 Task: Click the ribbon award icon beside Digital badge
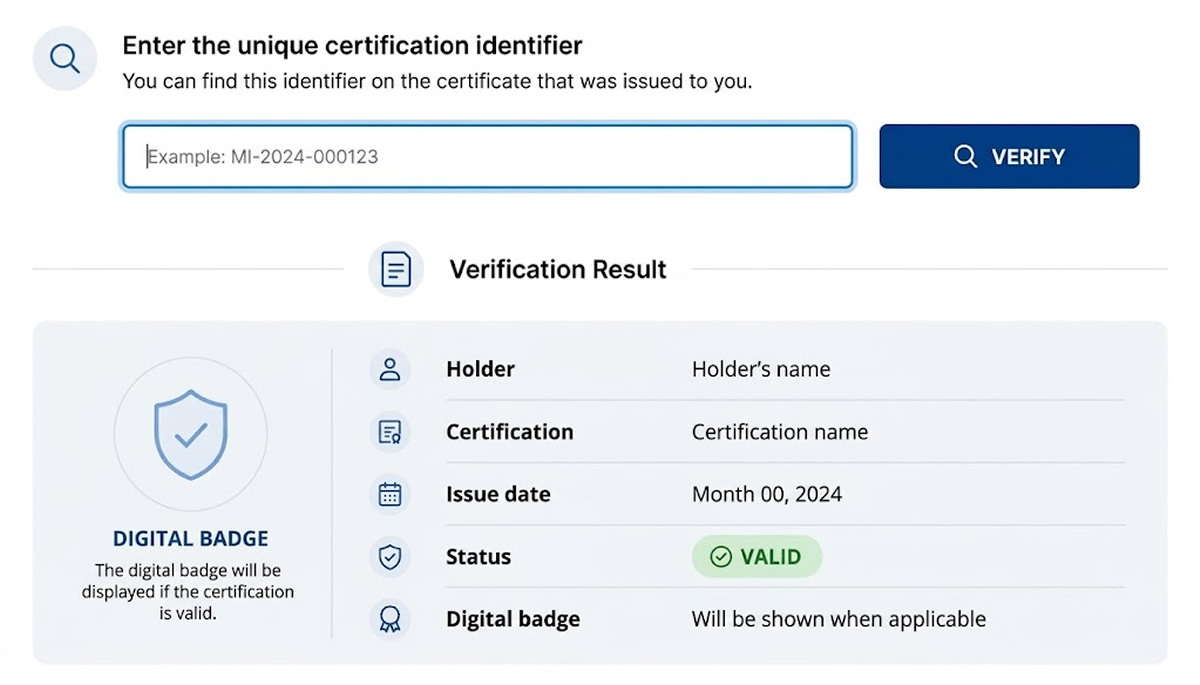(x=390, y=619)
